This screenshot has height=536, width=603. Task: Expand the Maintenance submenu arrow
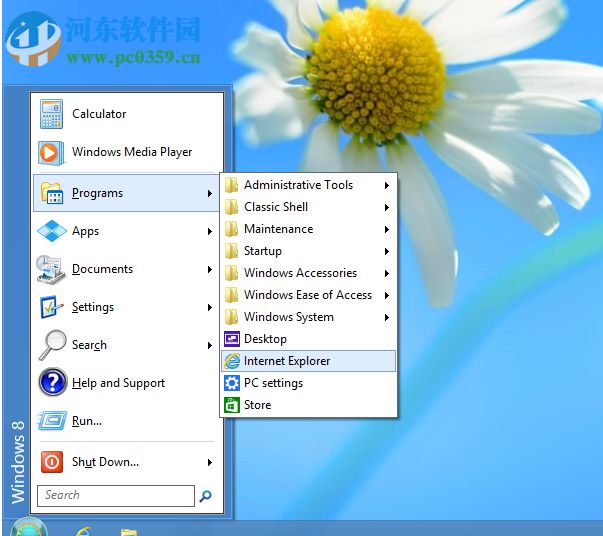(x=387, y=229)
